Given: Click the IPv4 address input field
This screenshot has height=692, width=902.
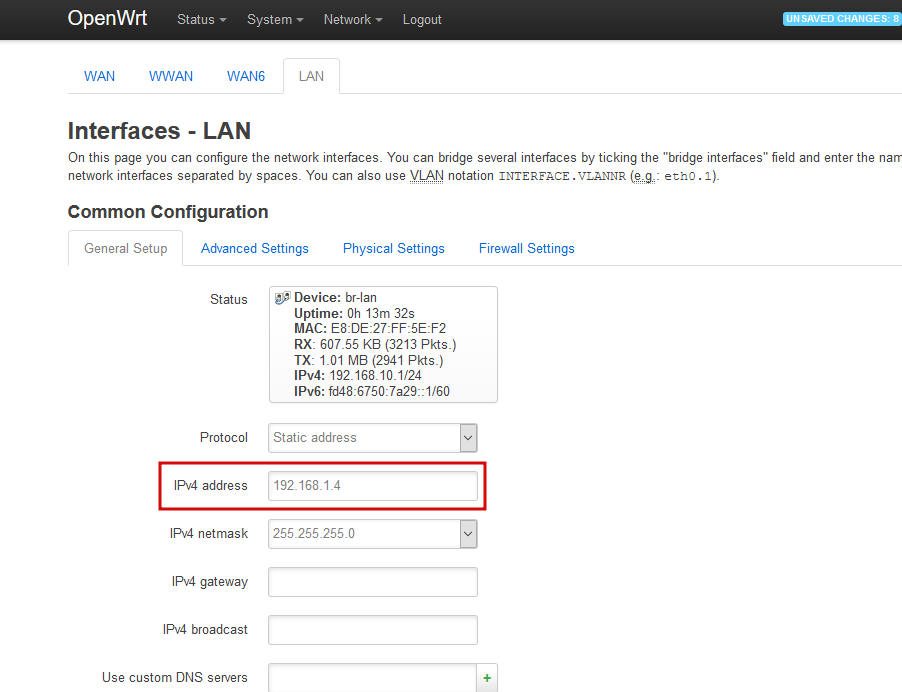Looking at the screenshot, I should [x=372, y=485].
